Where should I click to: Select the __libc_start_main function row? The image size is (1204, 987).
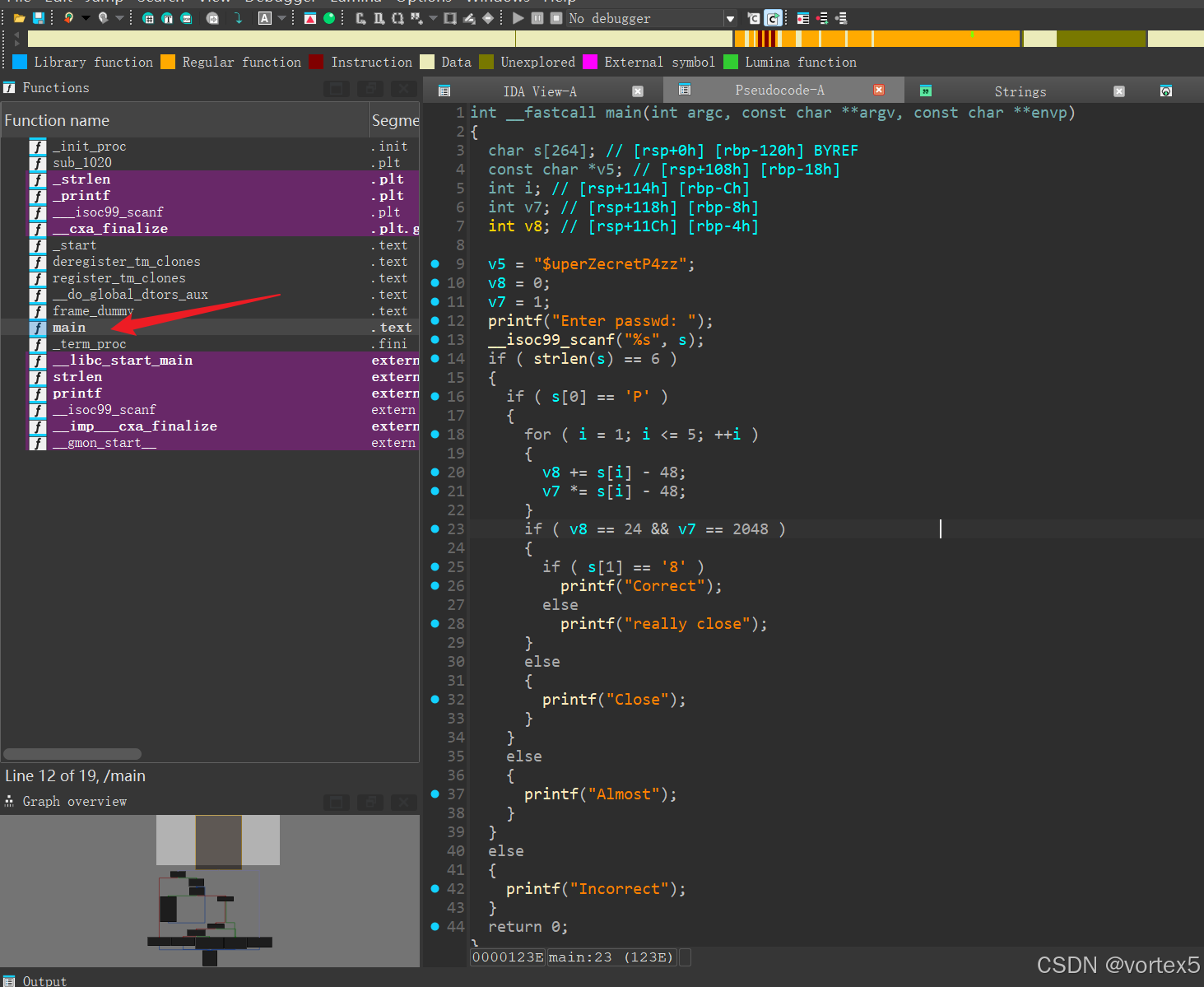211,361
